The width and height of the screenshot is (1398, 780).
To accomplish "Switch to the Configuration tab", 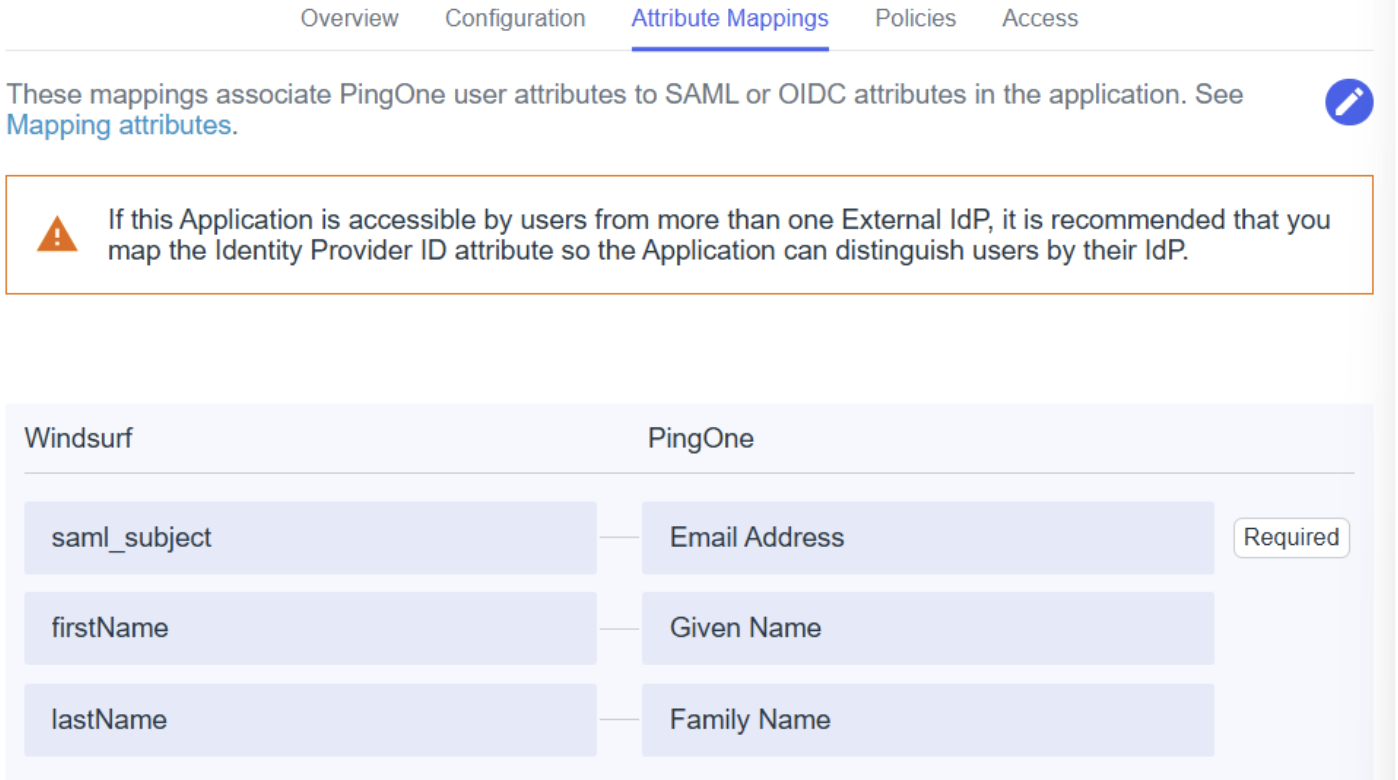I will pos(515,19).
